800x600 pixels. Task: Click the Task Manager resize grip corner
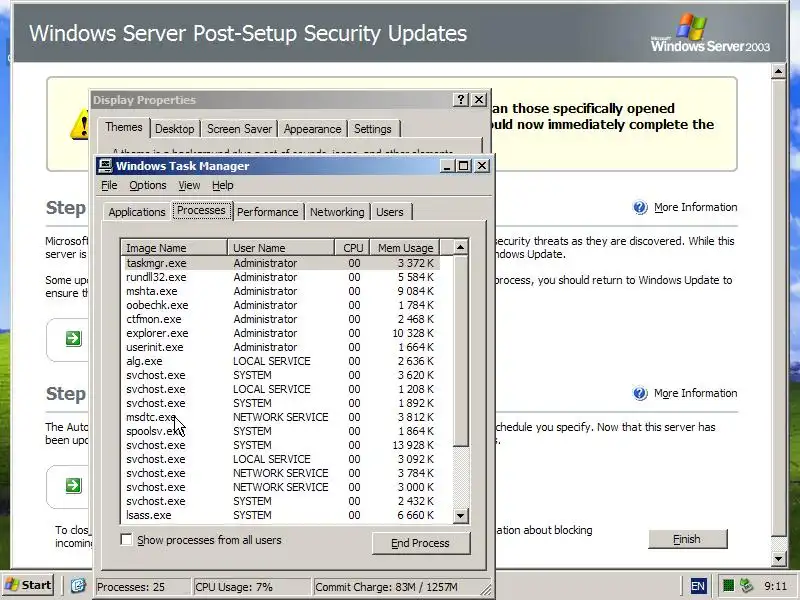(x=486, y=590)
